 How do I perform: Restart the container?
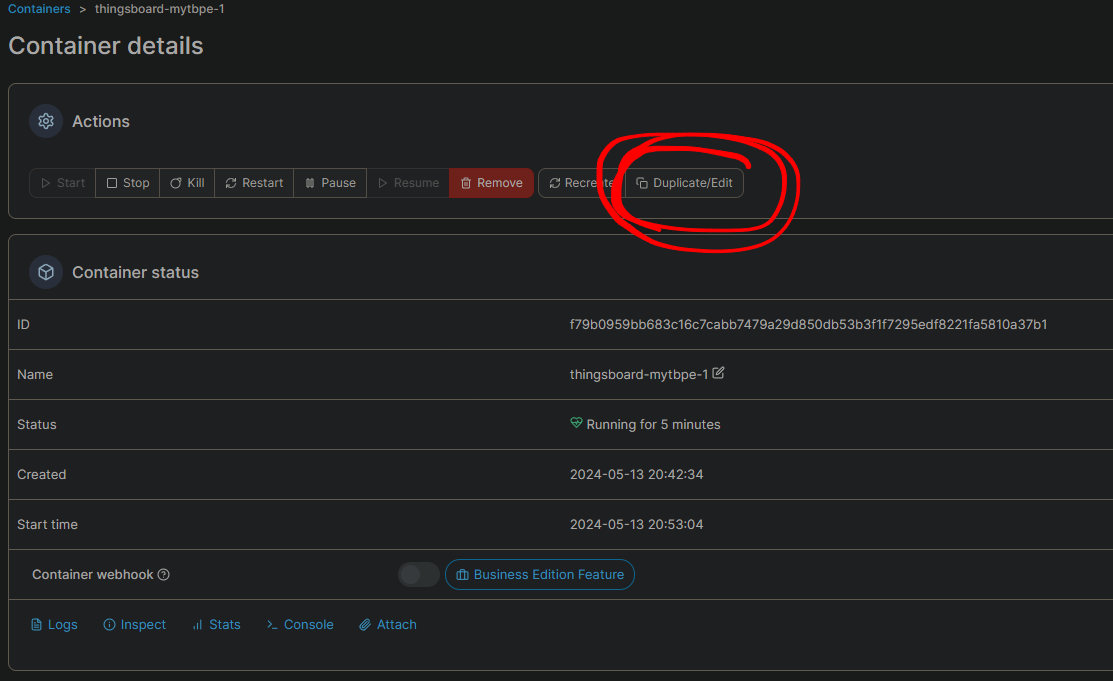tap(254, 183)
